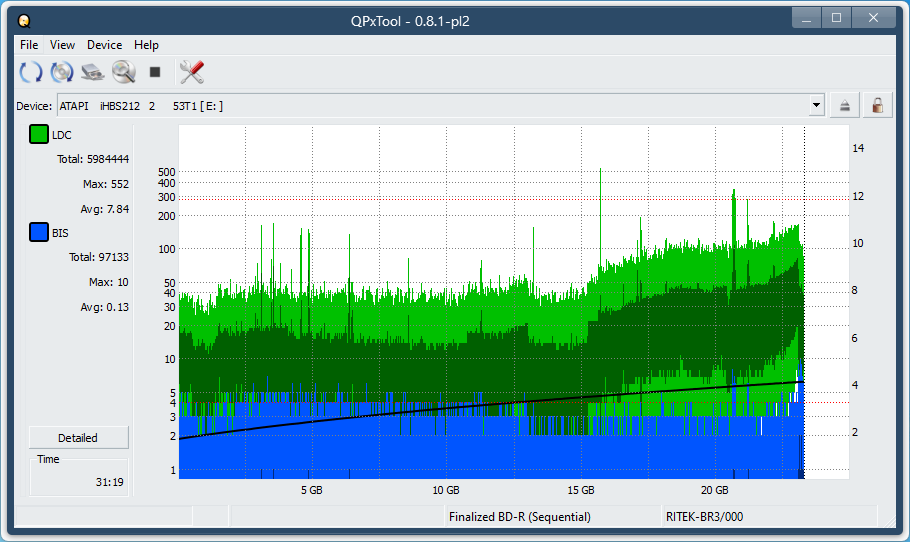
Task: Click the 20 GB axis label
Action: (x=714, y=490)
